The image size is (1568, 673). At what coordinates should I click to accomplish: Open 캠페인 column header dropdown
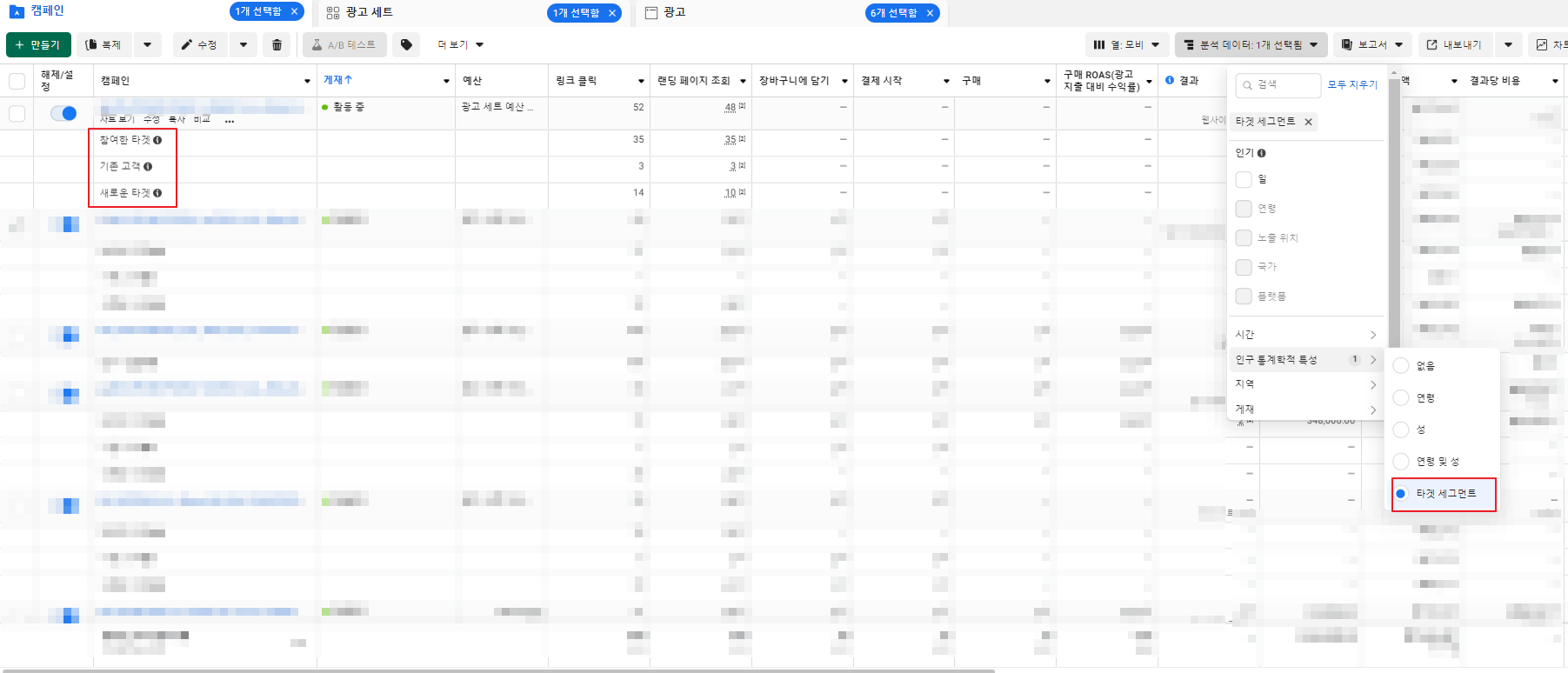tap(307, 81)
